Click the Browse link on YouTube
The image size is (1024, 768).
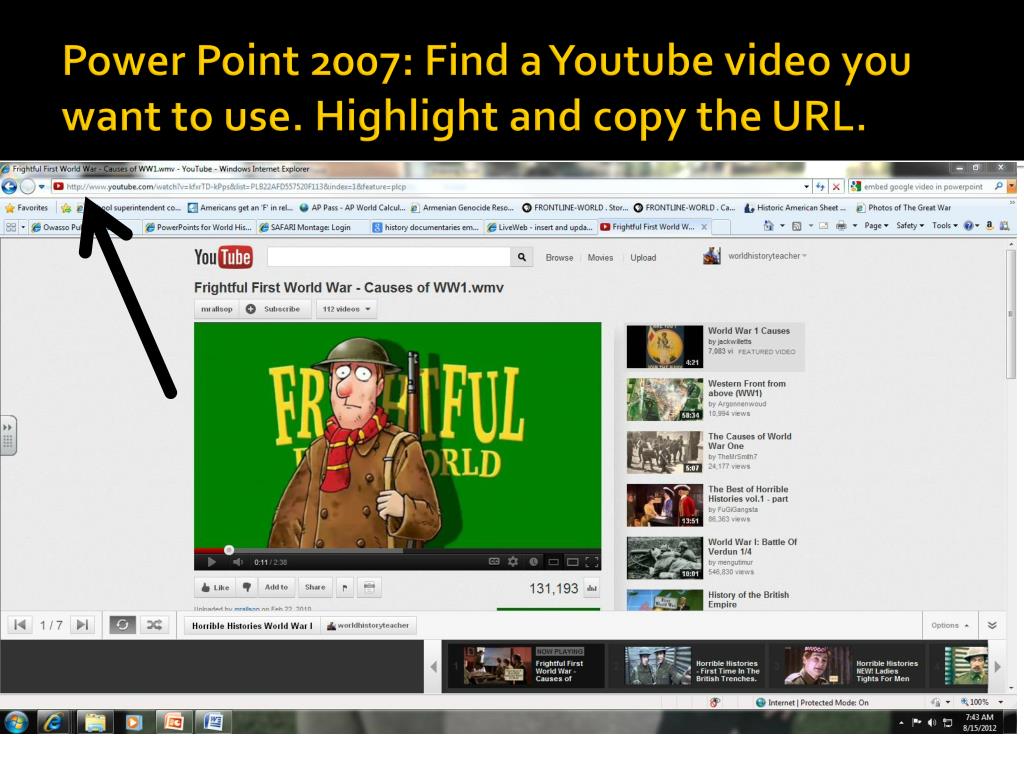(x=560, y=258)
